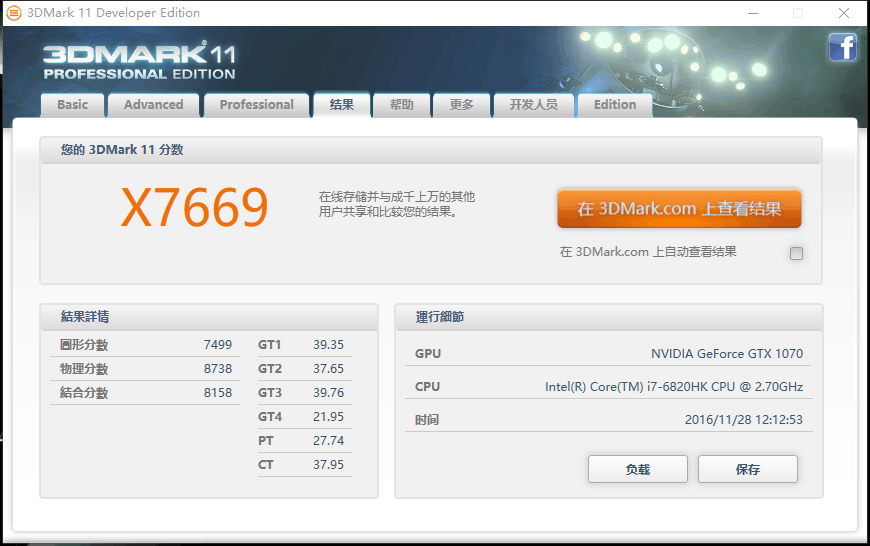
Task: Minimize the 3DMark 11 window
Action: [753, 13]
